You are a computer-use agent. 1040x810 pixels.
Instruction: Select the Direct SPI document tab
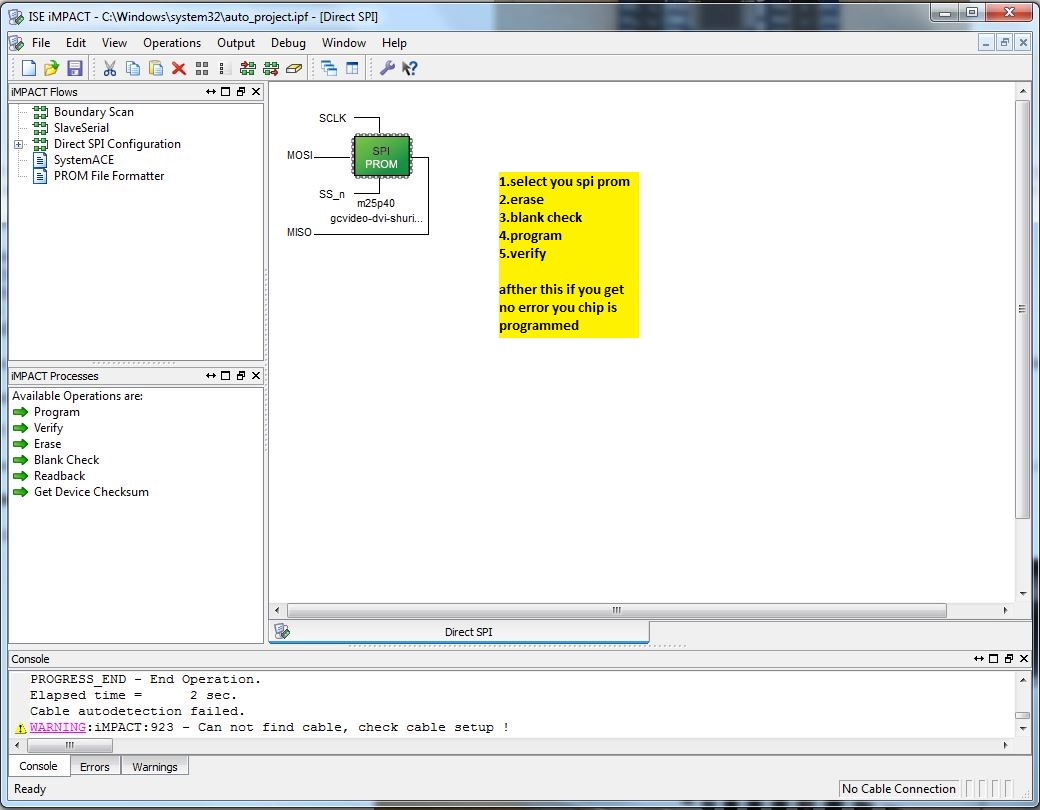459,632
